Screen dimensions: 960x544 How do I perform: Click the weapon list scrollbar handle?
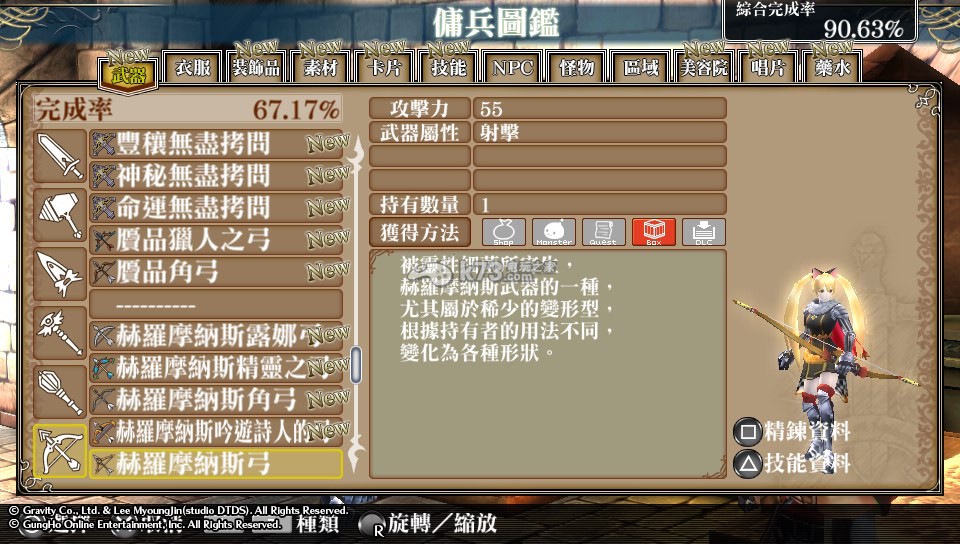356,365
